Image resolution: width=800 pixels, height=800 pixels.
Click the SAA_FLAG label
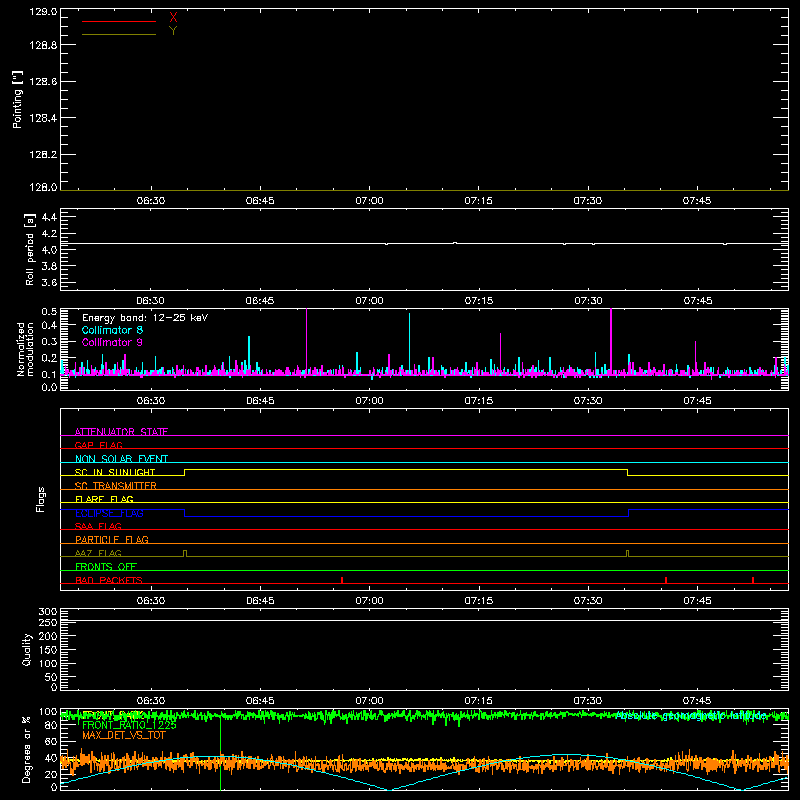(x=98, y=526)
